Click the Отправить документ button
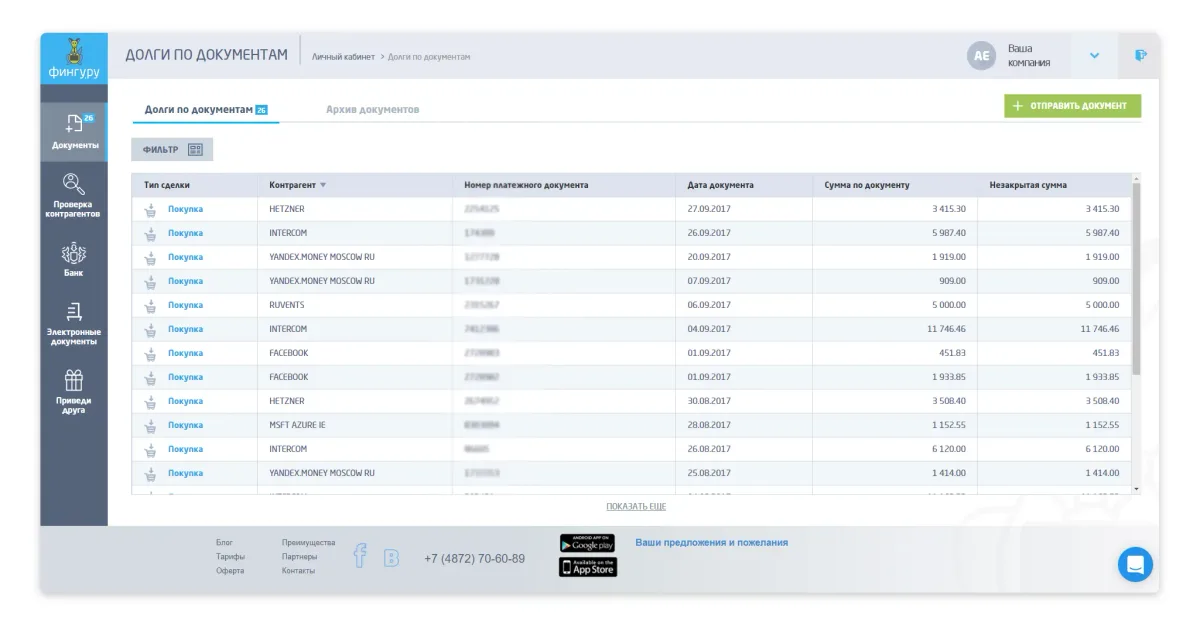1200x626 pixels. pos(1072,106)
